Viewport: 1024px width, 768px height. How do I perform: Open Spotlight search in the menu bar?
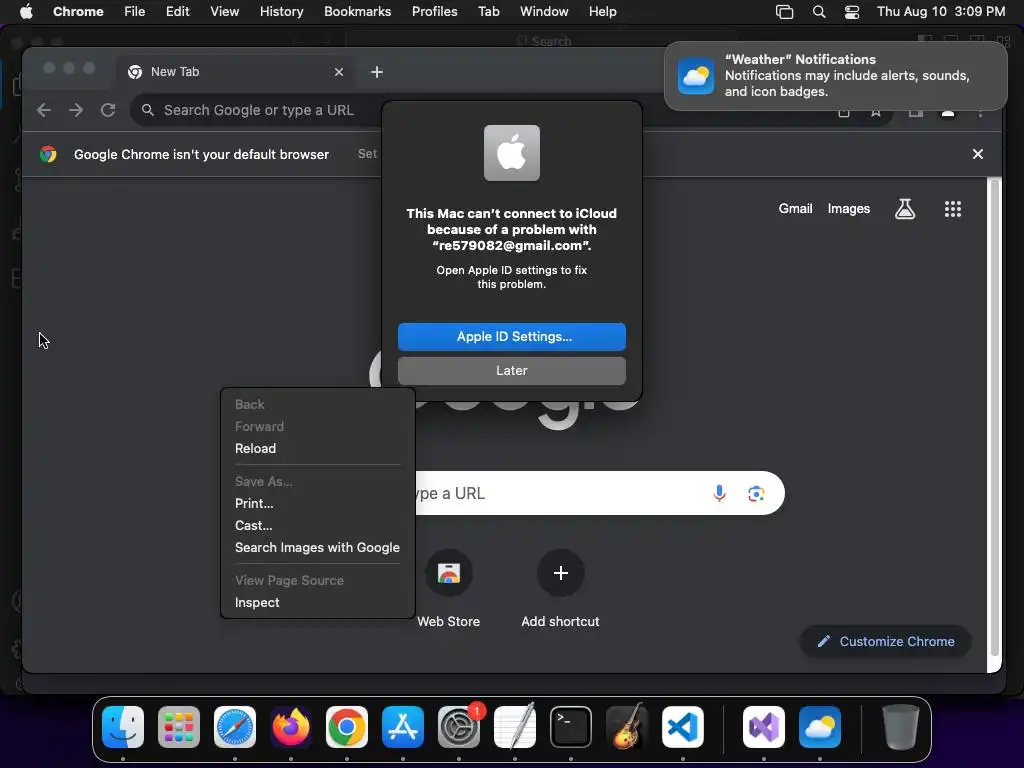(818, 12)
